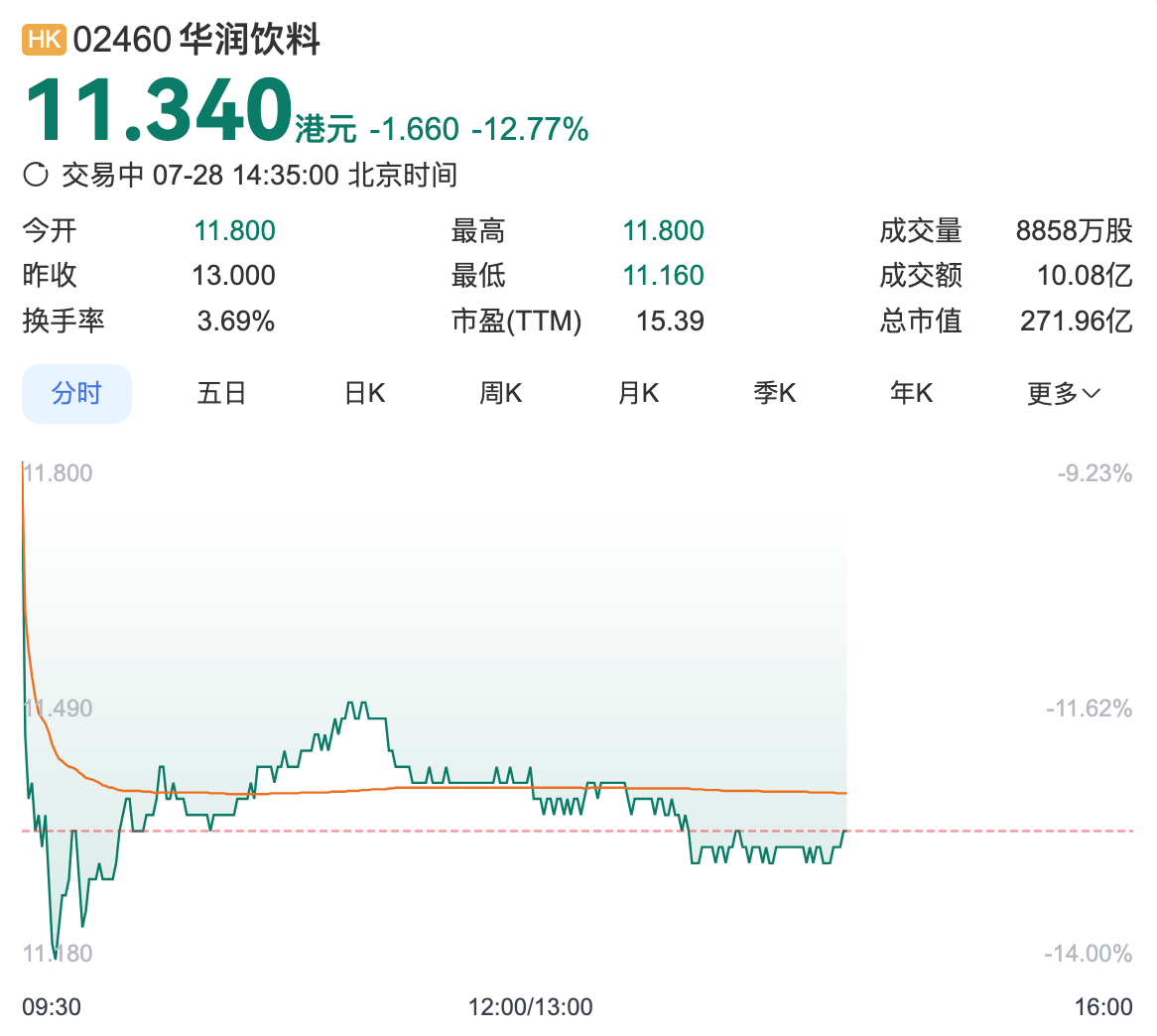The image size is (1157, 1036).
Task: Switch to the 年K chart tab
Action: click(911, 393)
